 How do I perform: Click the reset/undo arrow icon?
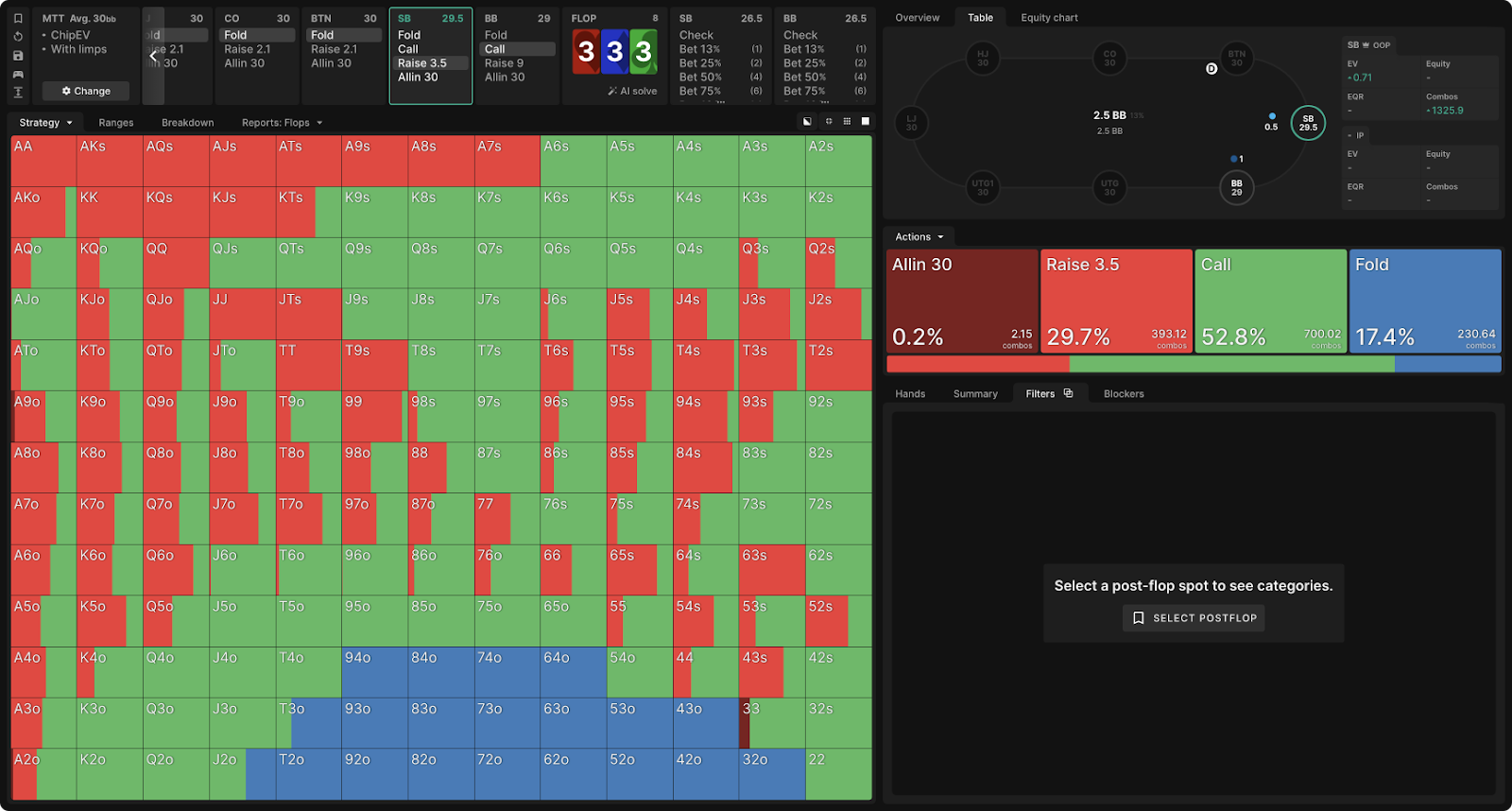[18, 37]
